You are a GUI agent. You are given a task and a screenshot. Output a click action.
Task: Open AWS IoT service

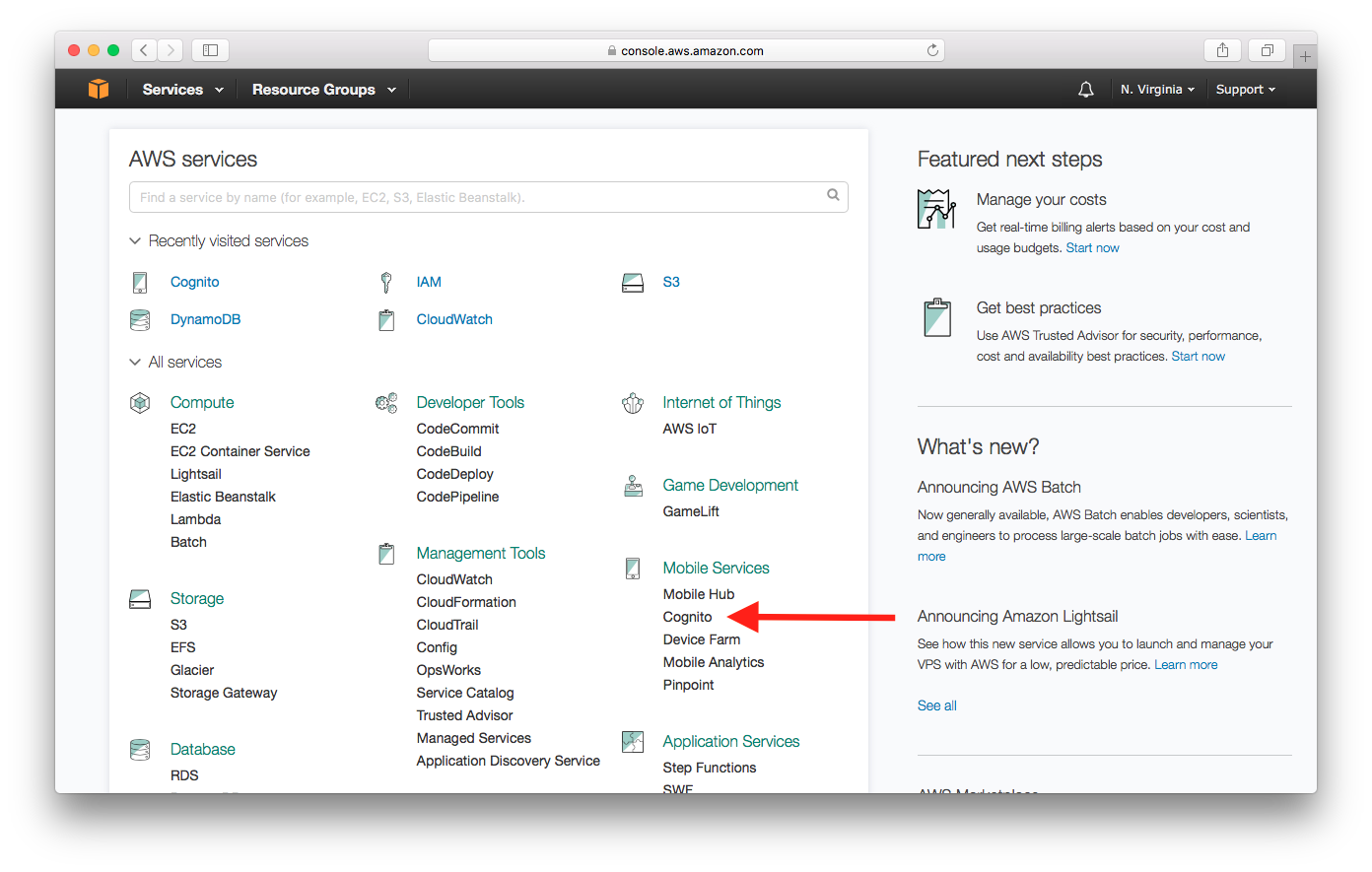(x=690, y=429)
